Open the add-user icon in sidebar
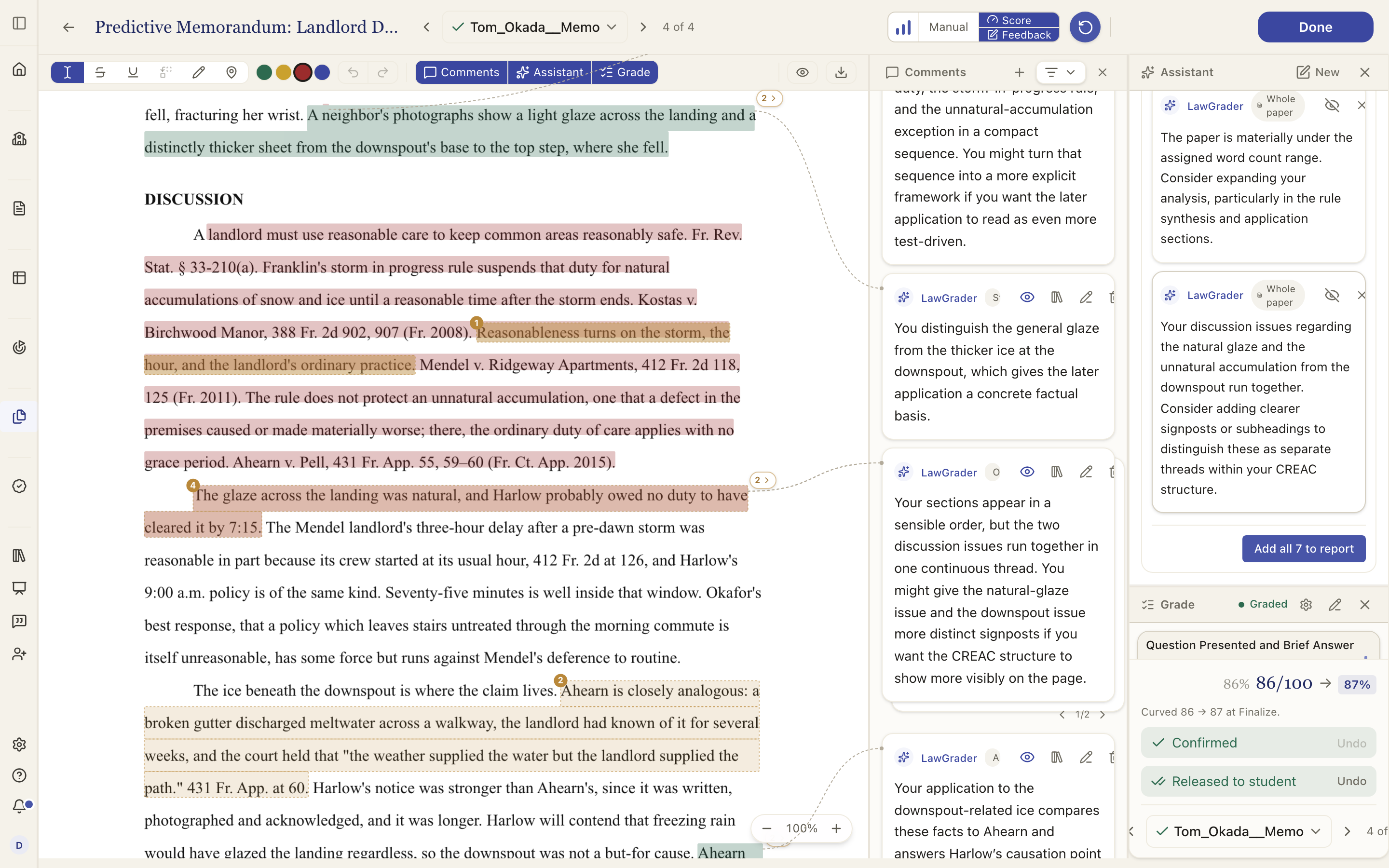This screenshot has width=1389, height=868. click(19, 654)
